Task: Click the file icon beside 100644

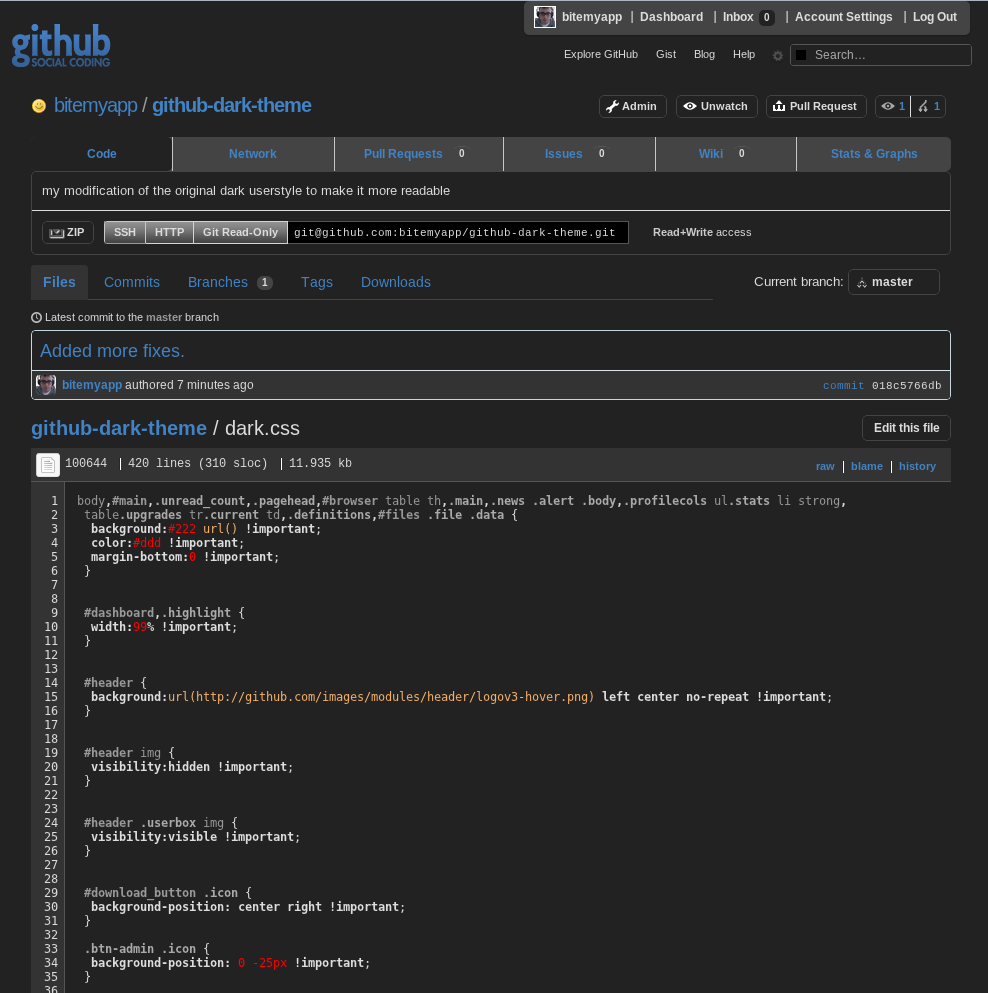Action: click(47, 464)
